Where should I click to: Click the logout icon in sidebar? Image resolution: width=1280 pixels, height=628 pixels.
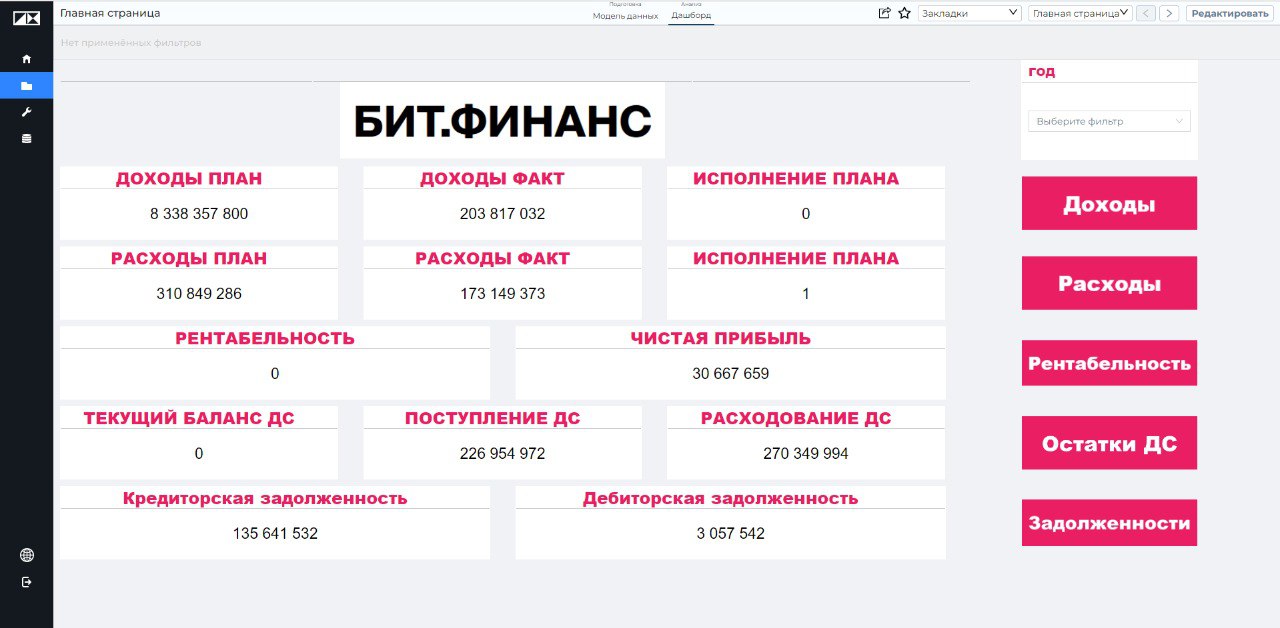click(x=26, y=582)
